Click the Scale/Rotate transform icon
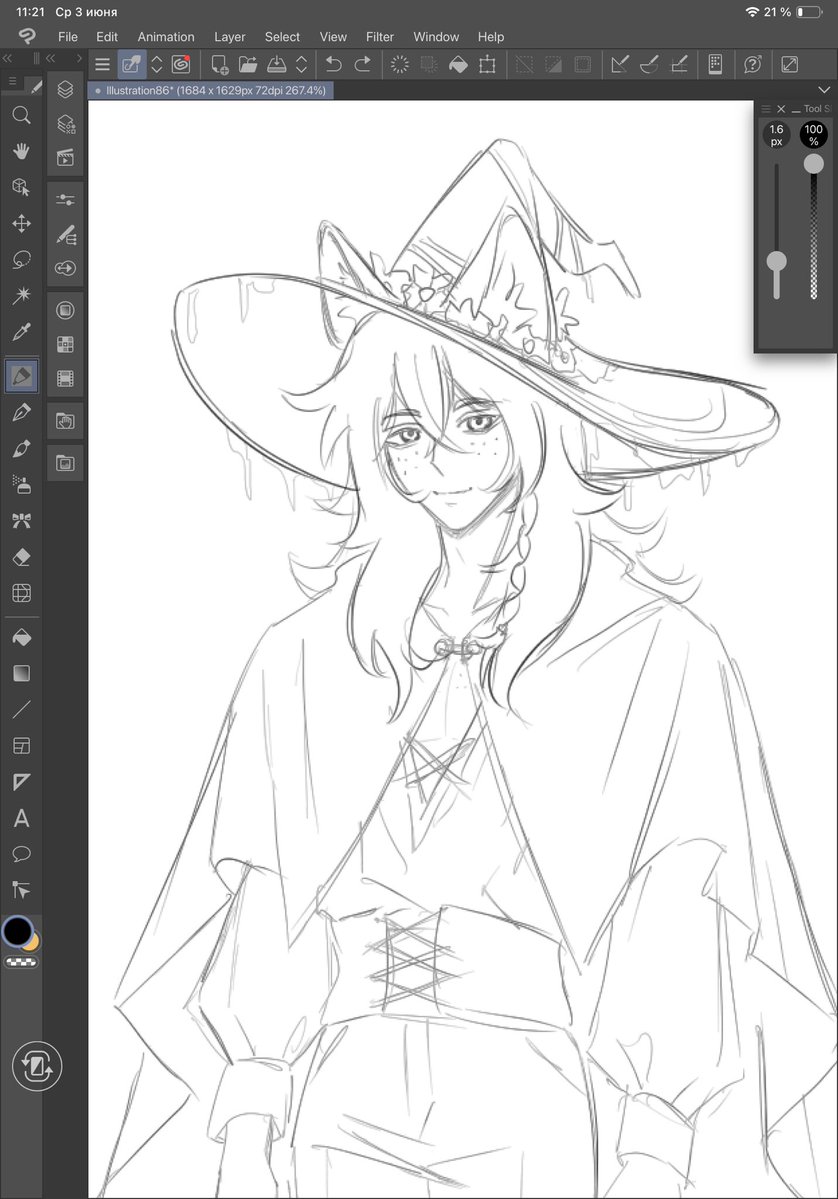 487,64
